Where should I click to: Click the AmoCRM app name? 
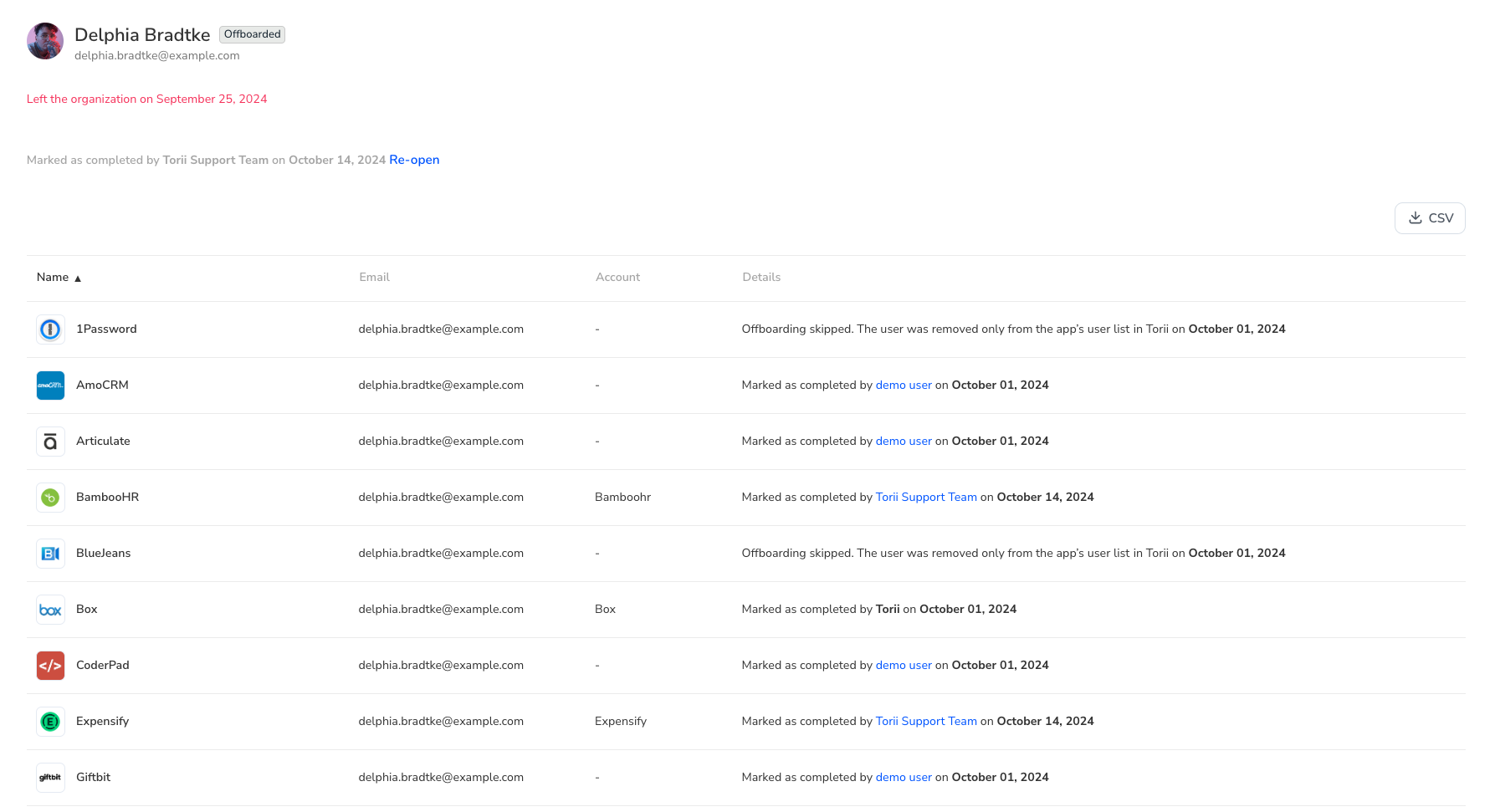[102, 386]
